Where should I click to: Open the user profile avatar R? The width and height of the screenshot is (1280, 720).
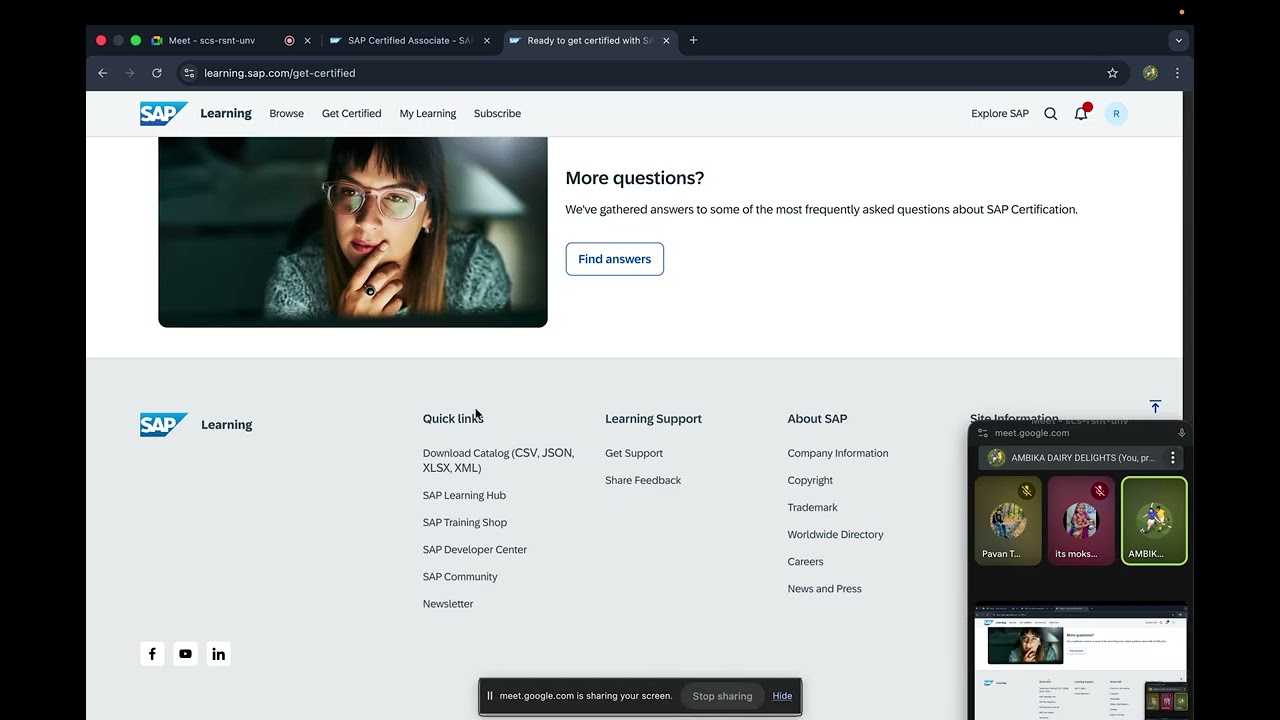(x=1116, y=114)
